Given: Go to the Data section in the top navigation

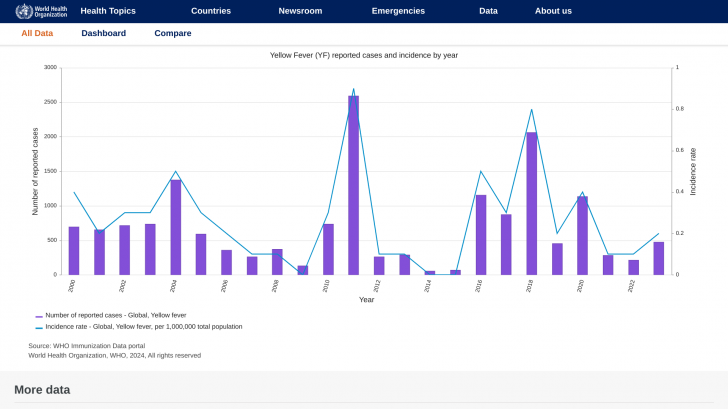Looking at the screenshot, I should 488,11.
